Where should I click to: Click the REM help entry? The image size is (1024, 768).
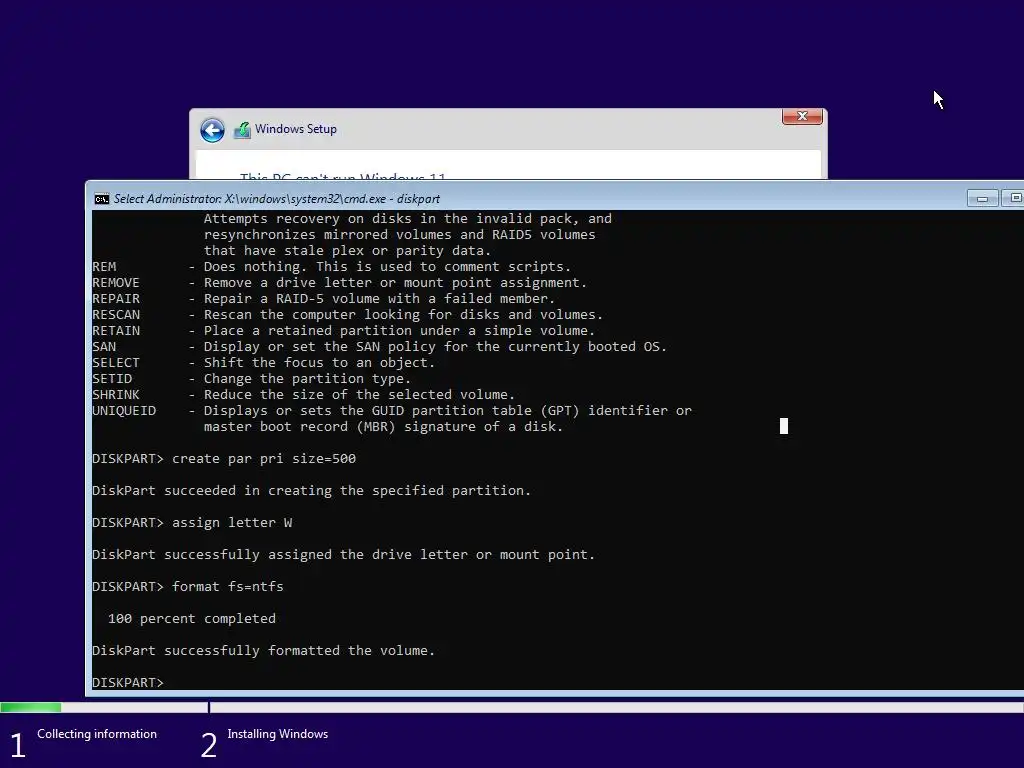point(332,266)
